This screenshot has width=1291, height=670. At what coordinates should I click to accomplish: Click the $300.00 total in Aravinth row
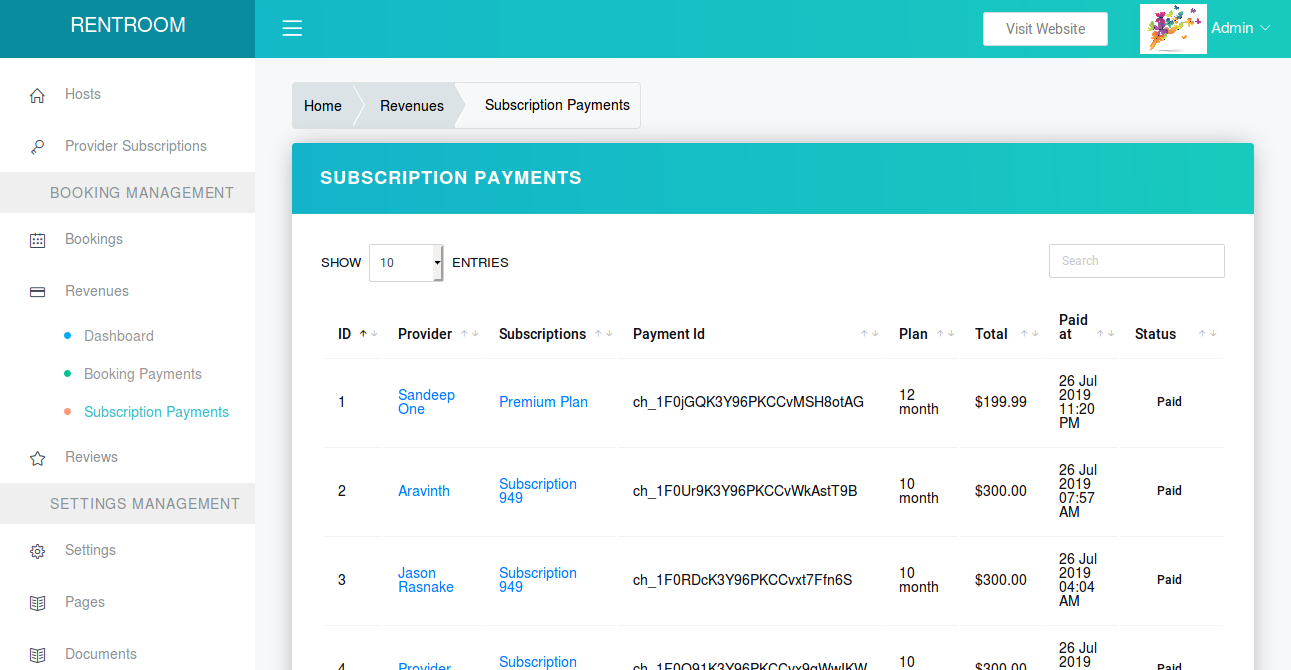1001,491
